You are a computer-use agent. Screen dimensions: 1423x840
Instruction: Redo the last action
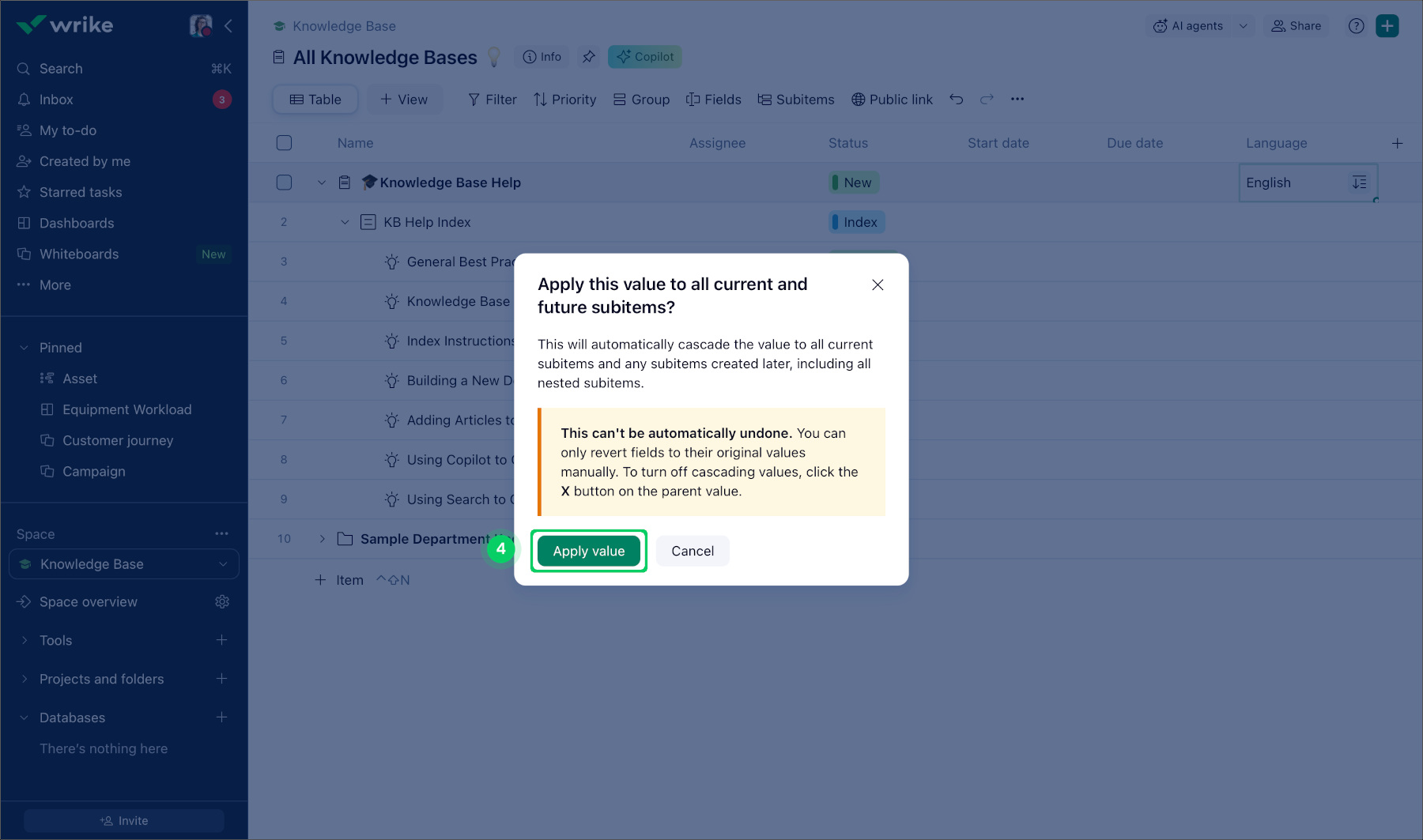tap(987, 100)
